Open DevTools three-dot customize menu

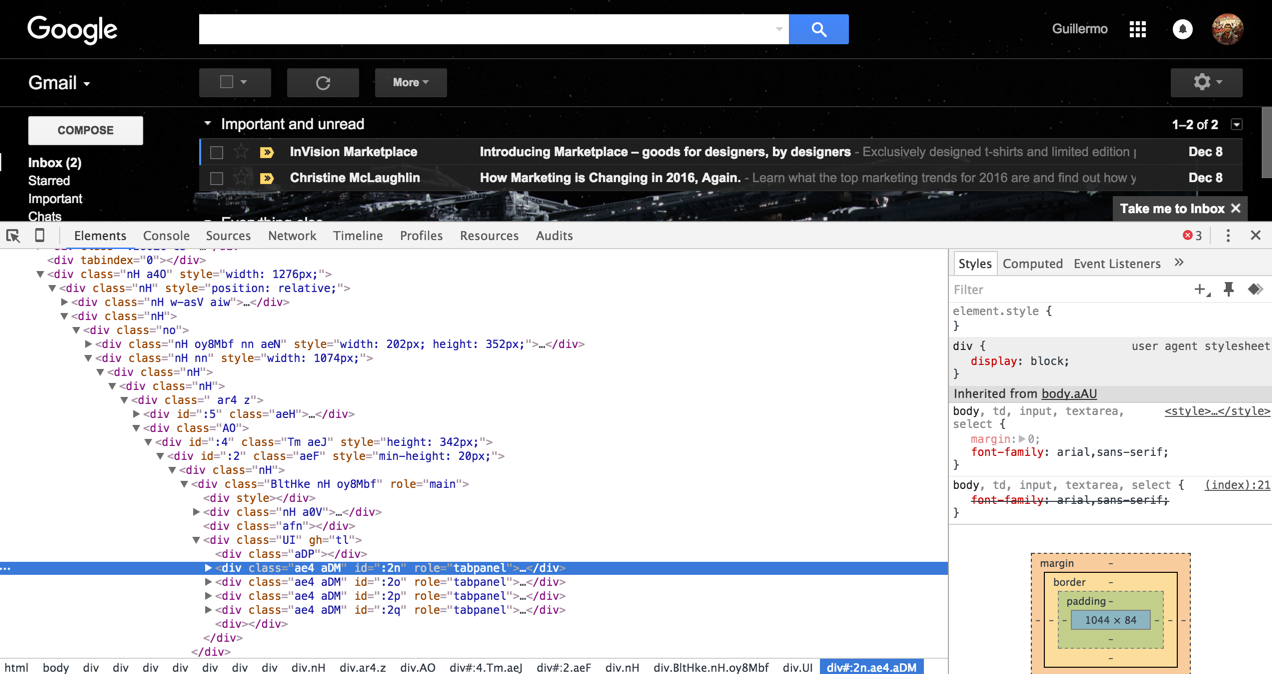pyautogui.click(x=1228, y=236)
